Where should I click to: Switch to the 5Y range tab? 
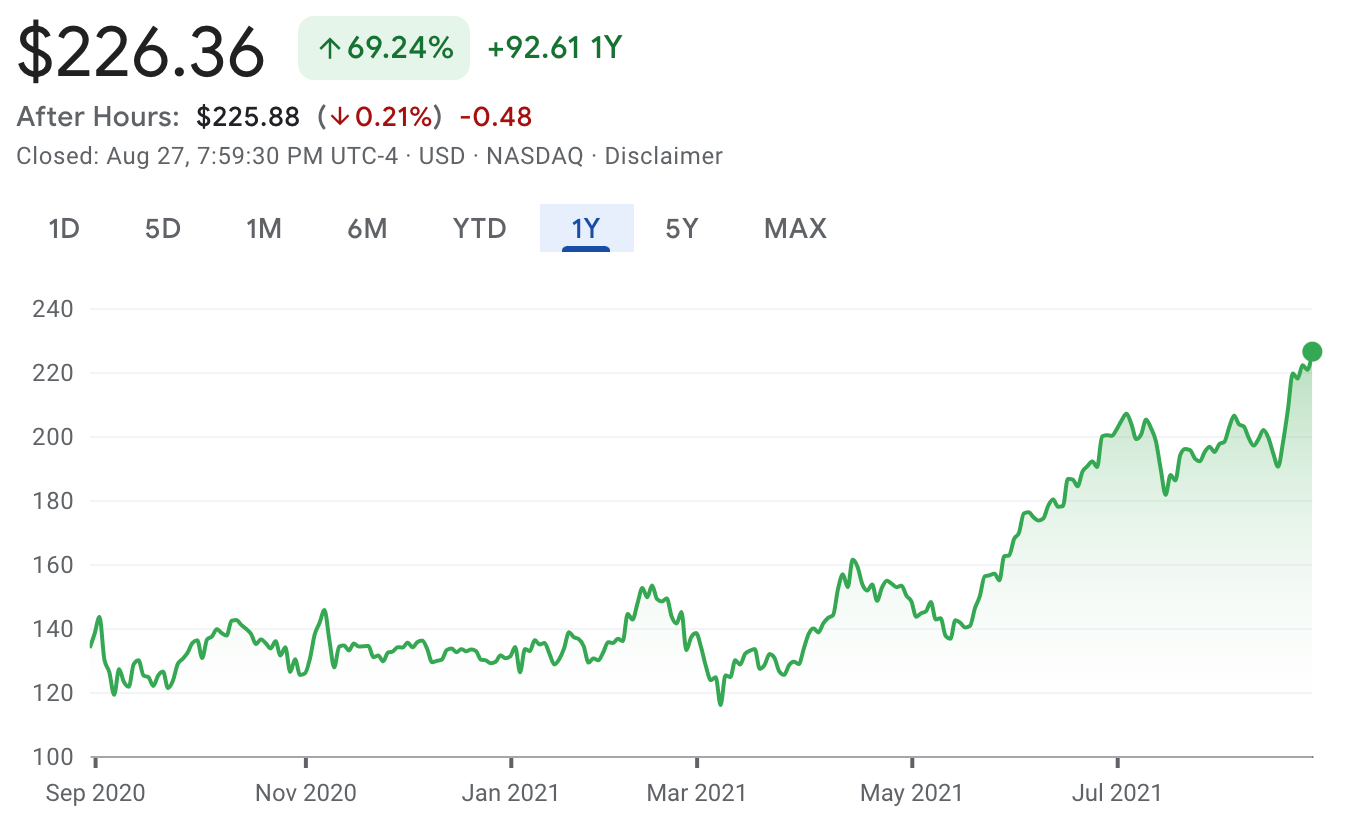click(682, 229)
